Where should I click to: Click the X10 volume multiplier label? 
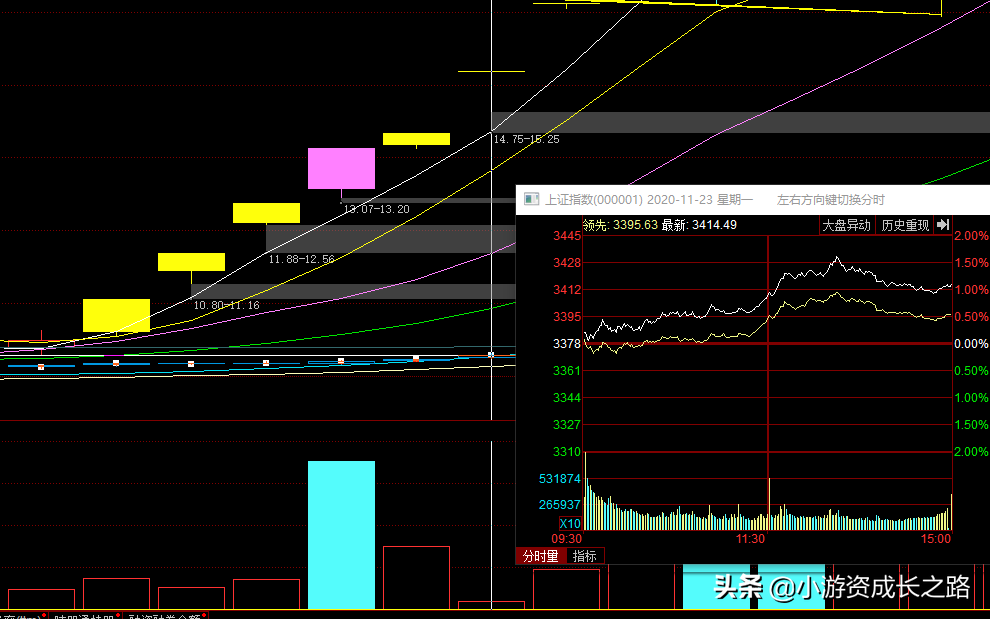click(570, 524)
